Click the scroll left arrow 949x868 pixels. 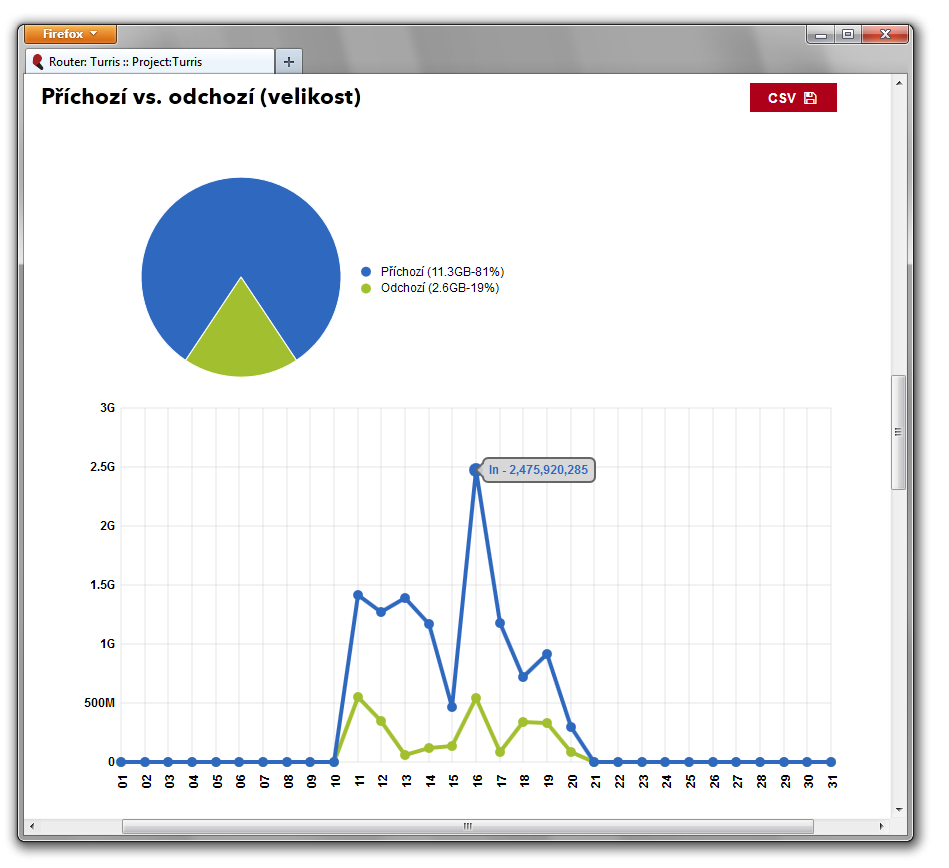click(x=30, y=826)
